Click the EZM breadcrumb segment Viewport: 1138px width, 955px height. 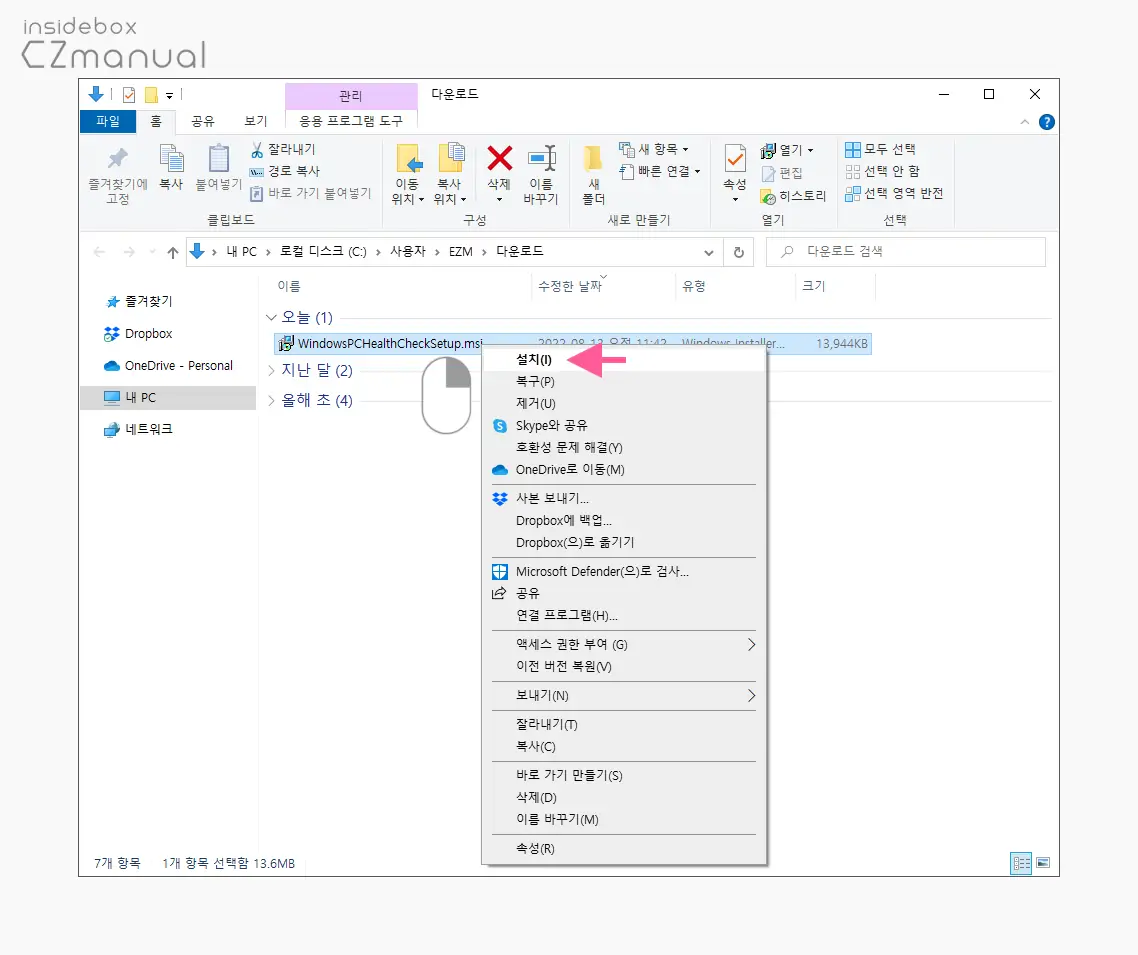(x=461, y=252)
